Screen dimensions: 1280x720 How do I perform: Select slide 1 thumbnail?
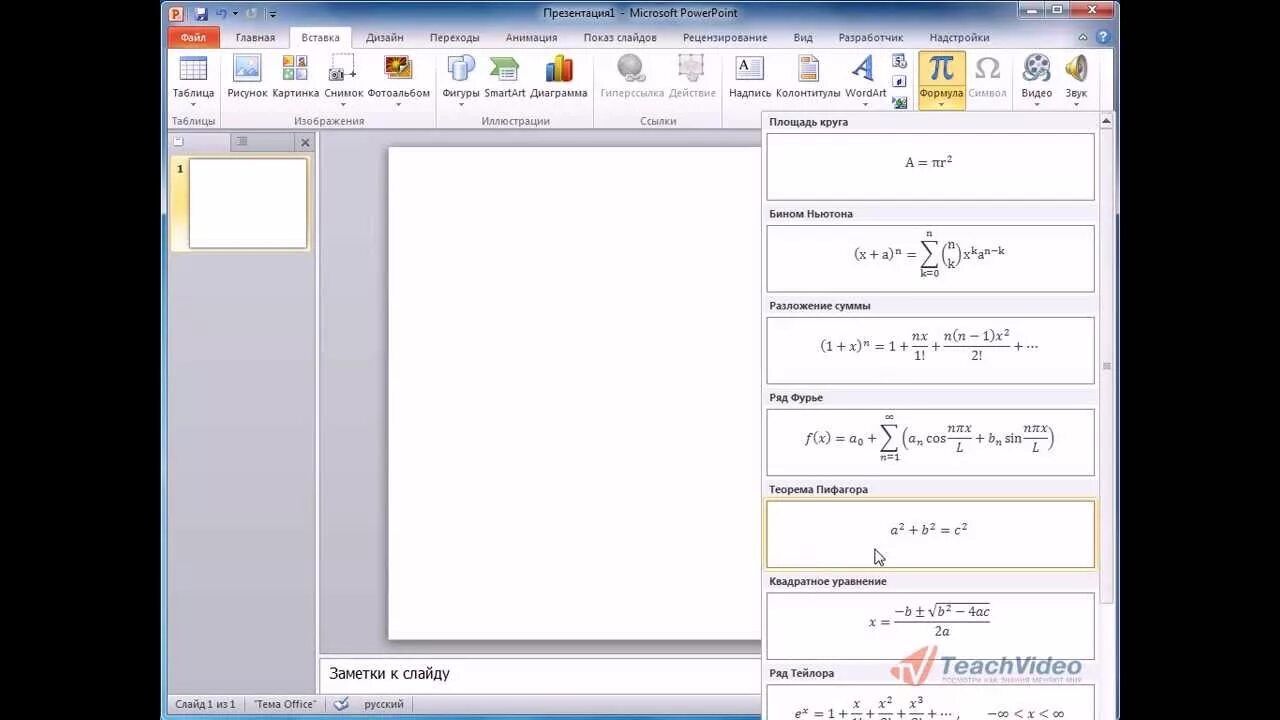coord(248,203)
